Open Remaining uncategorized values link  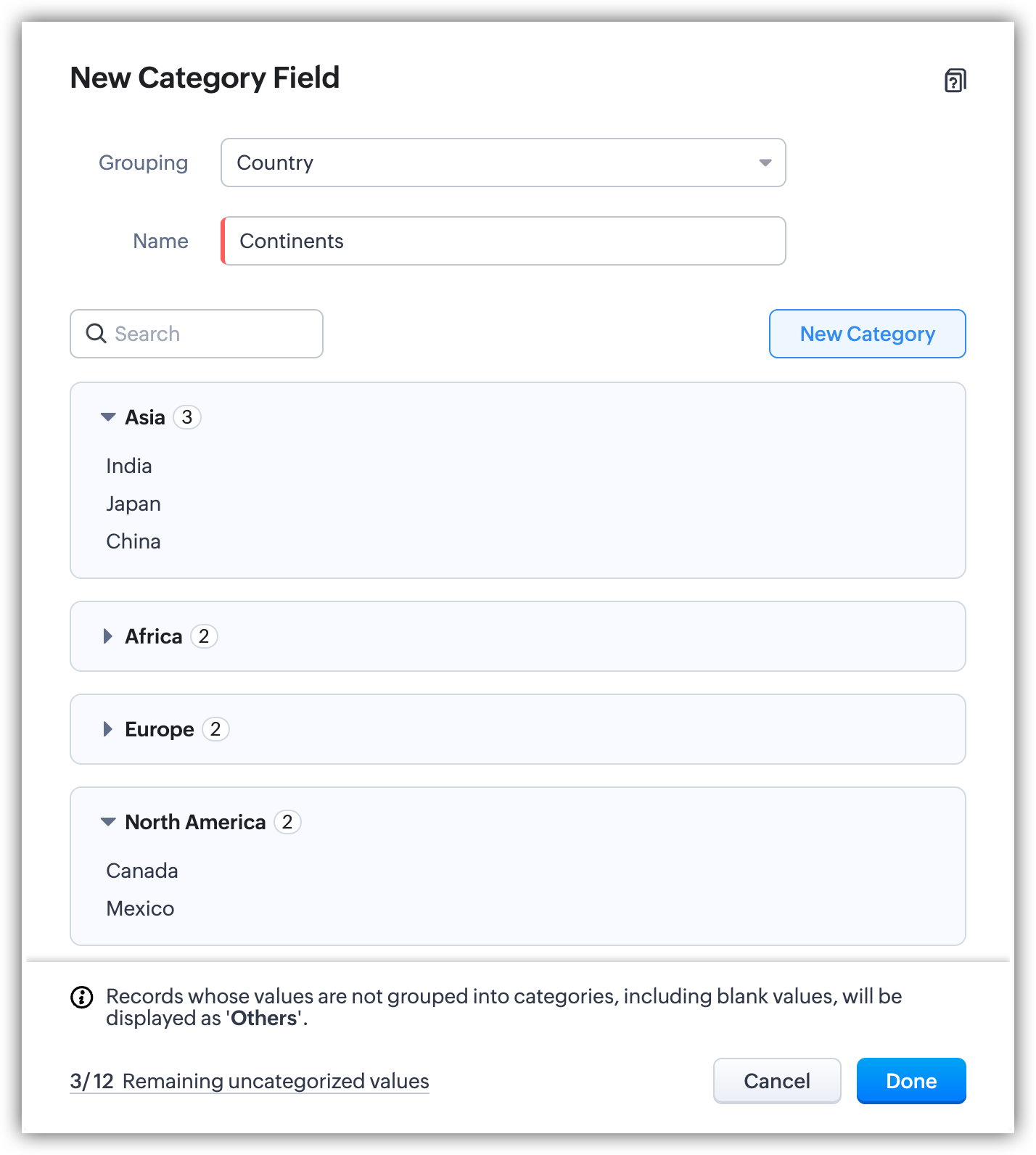[x=250, y=1081]
